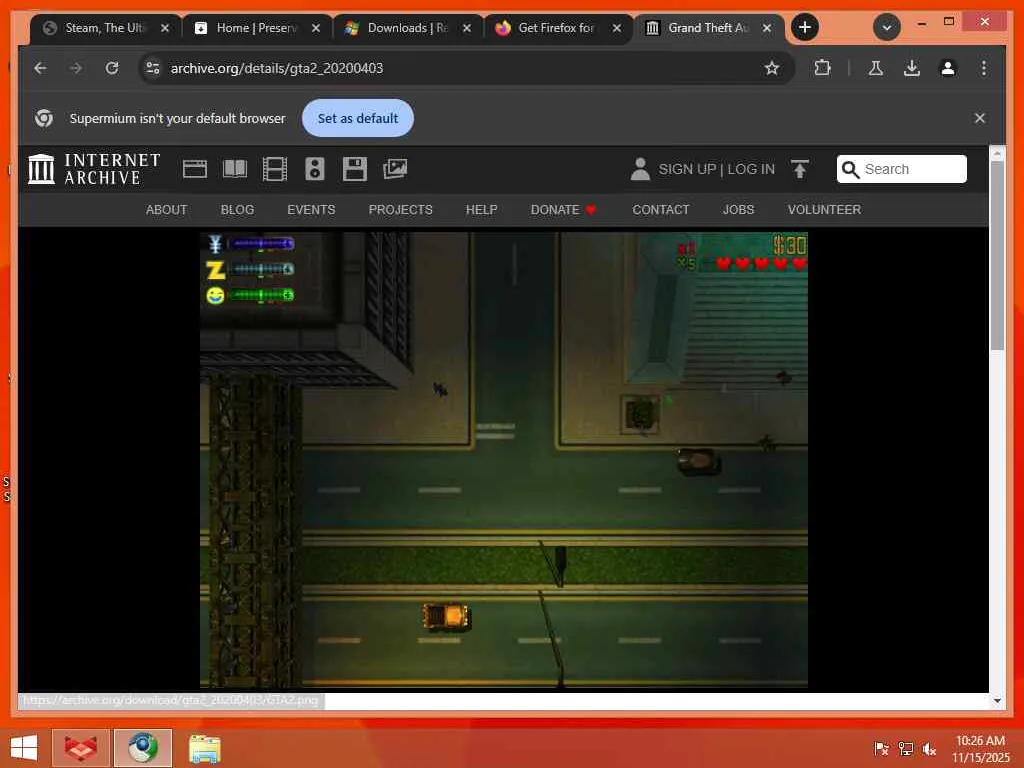Open the browser three-dot menu
The image size is (1024, 768).
coord(984,68)
